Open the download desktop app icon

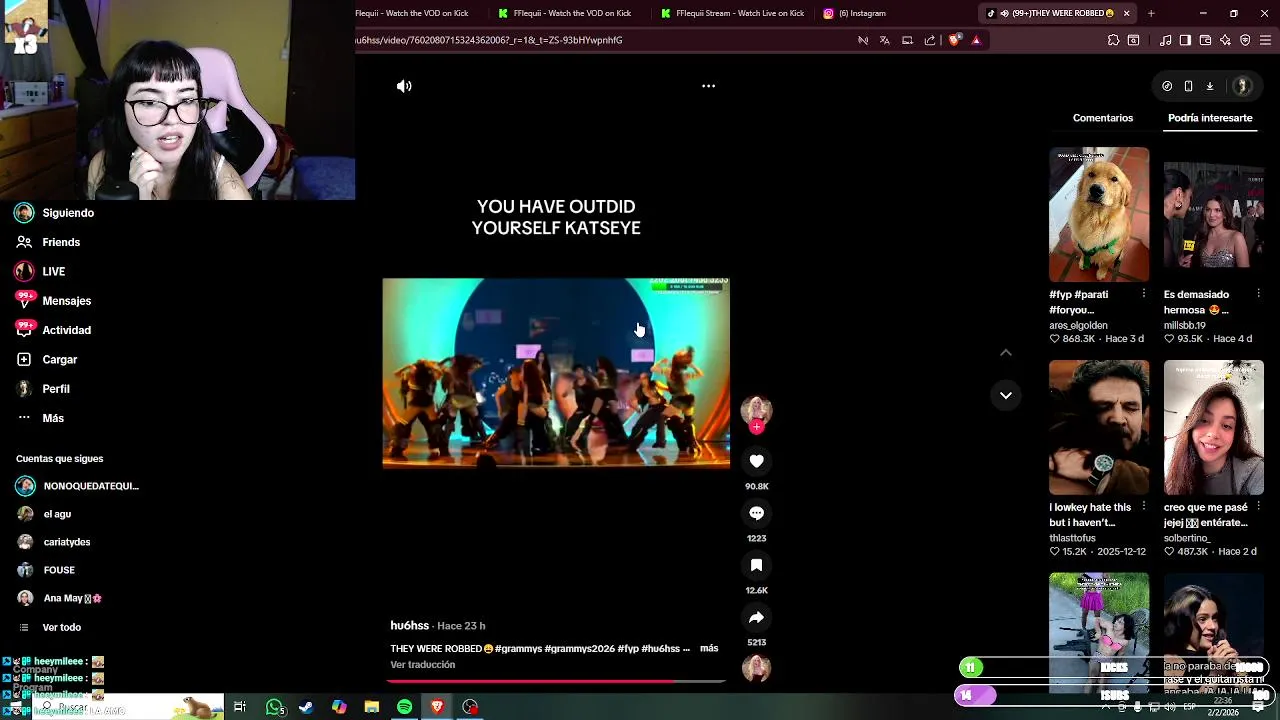pos(1209,86)
